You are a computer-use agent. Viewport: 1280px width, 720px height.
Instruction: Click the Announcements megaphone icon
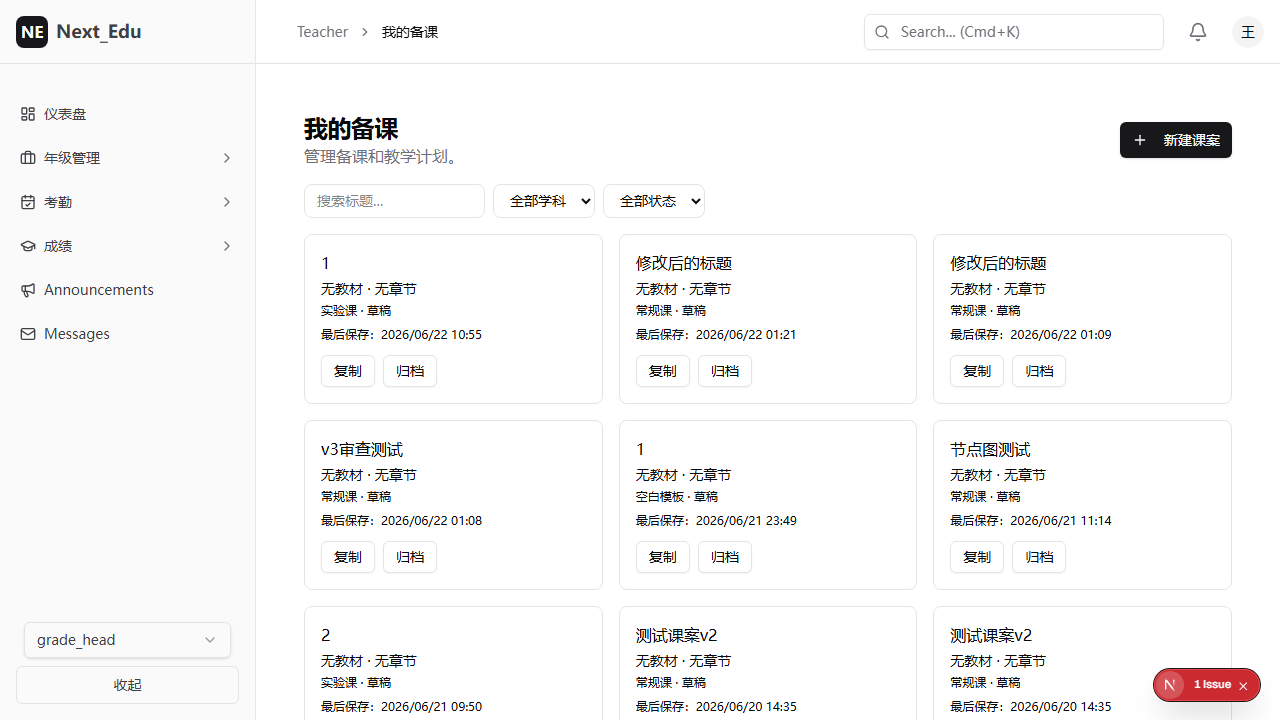(28, 290)
